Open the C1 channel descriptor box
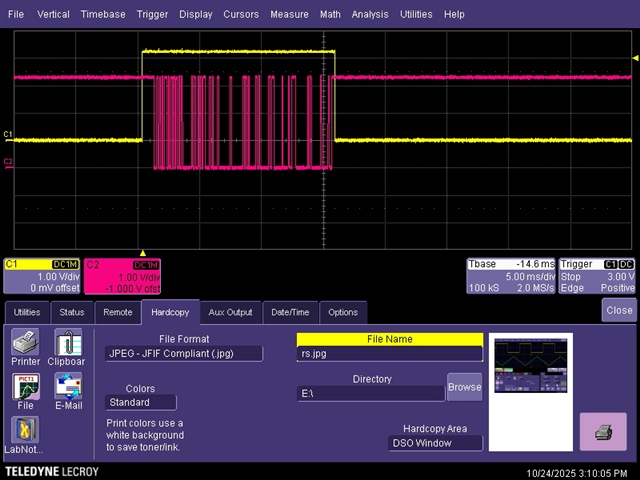 pos(42,276)
